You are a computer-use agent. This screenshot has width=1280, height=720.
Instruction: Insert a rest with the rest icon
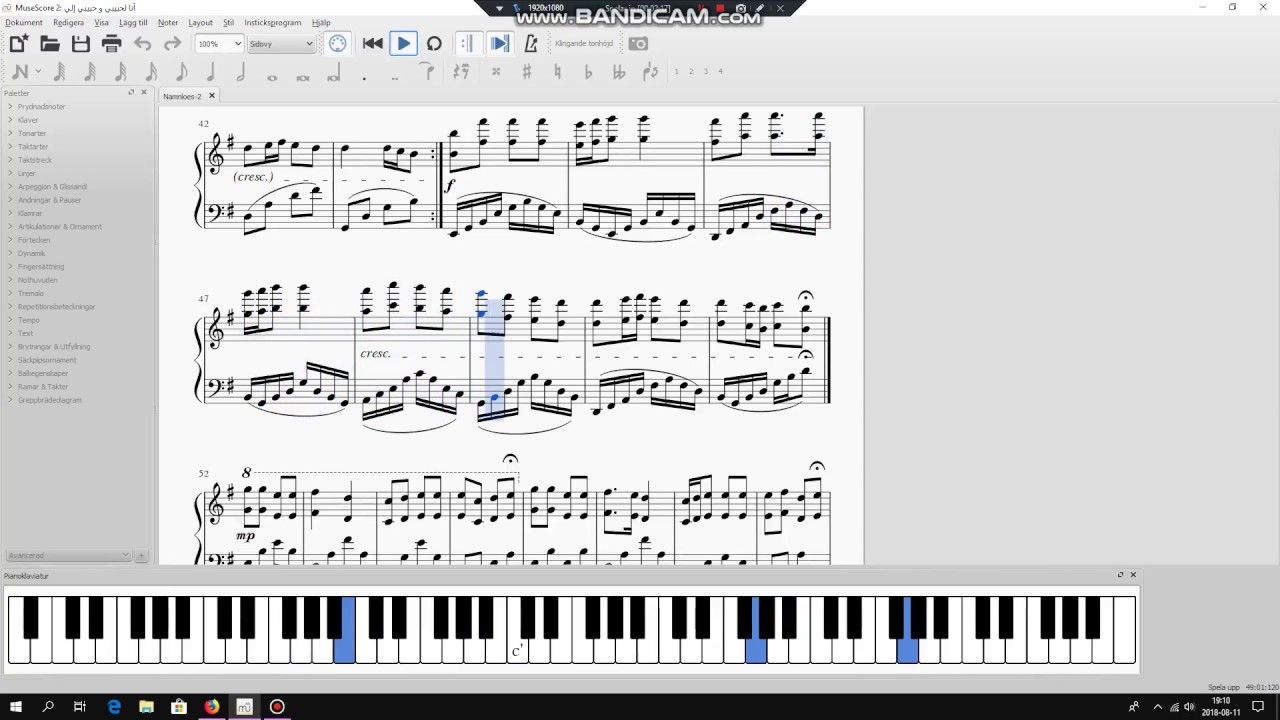click(x=461, y=72)
